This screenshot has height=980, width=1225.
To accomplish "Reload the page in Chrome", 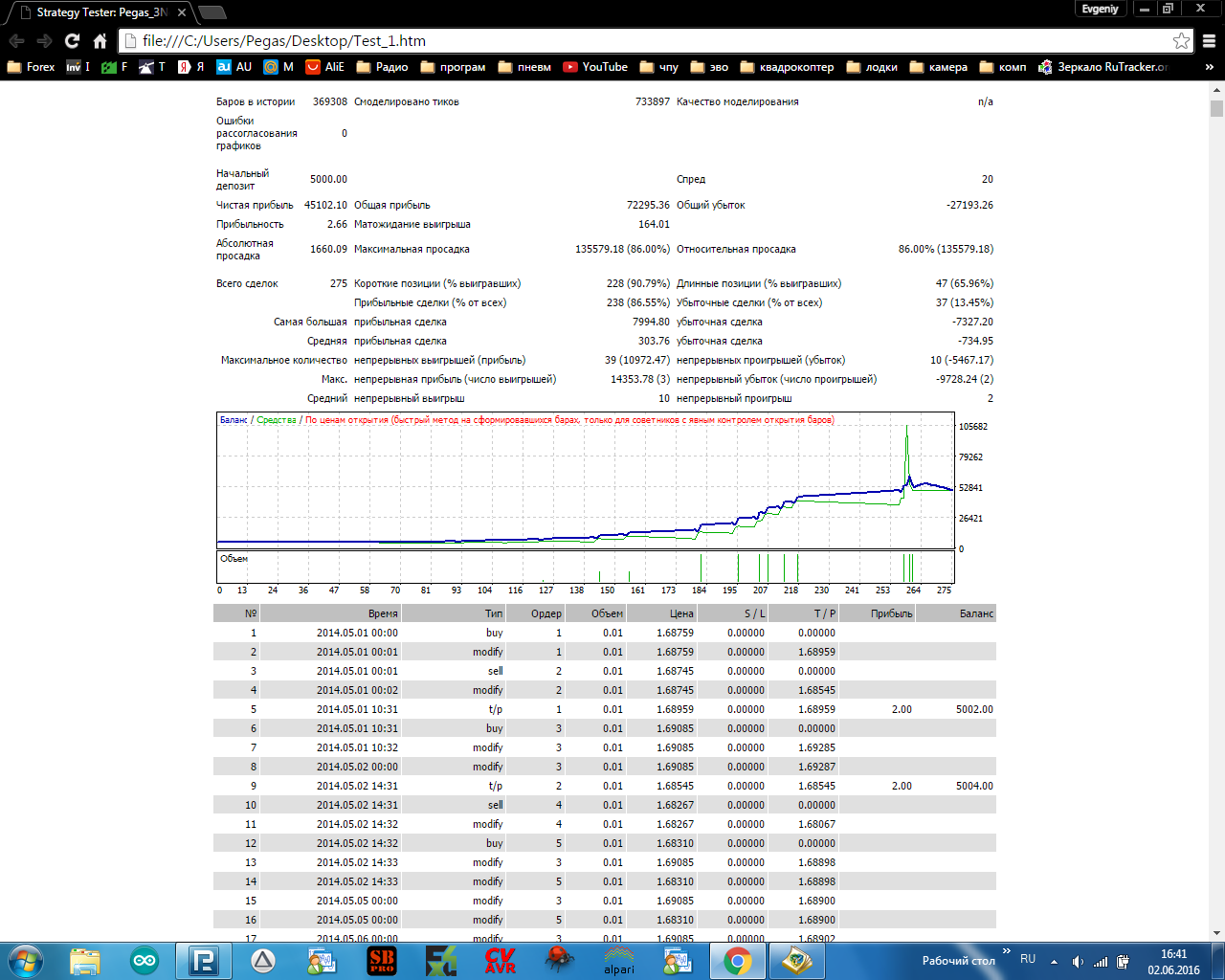I will tap(72, 41).
